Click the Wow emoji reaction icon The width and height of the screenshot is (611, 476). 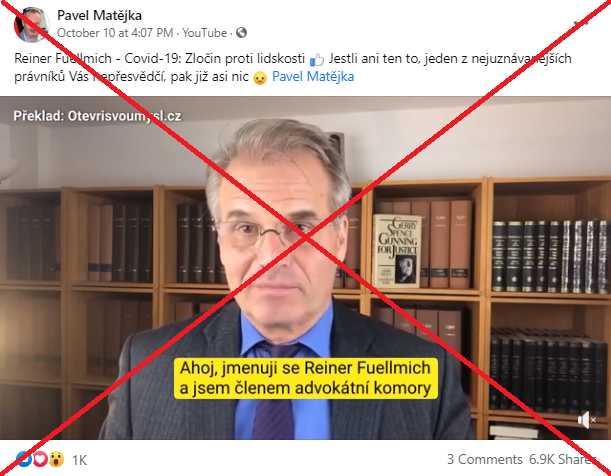pyautogui.click(x=56, y=460)
